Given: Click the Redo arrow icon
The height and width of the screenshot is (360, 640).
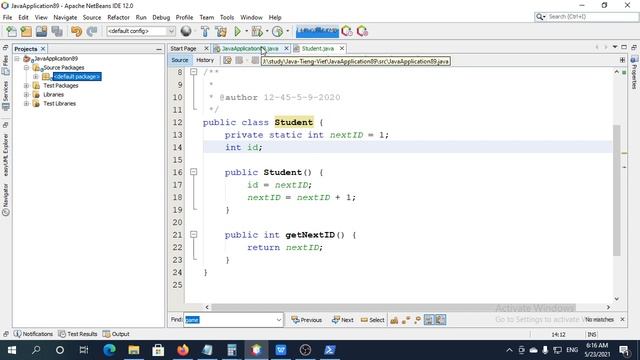Looking at the screenshot, I should click(x=92, y=31).
